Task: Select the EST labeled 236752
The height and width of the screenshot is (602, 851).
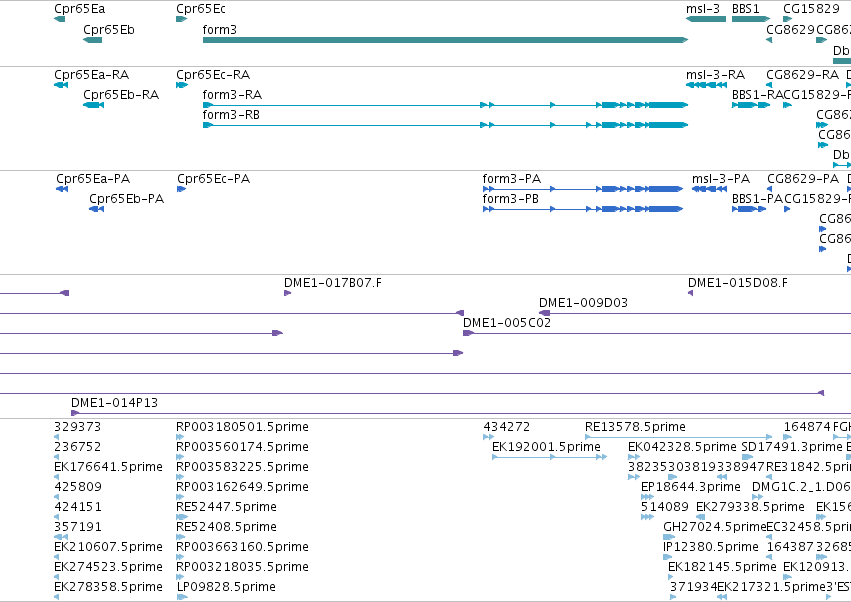Action: 78,447
